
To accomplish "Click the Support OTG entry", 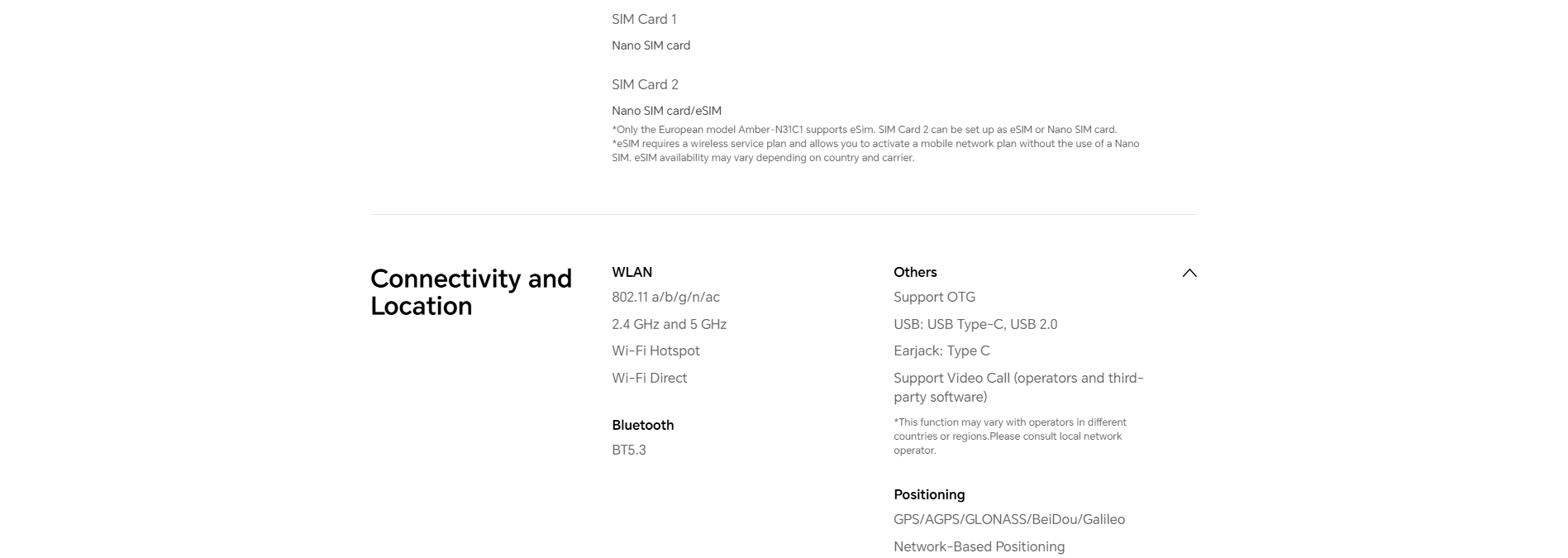I will click(934, 297).
